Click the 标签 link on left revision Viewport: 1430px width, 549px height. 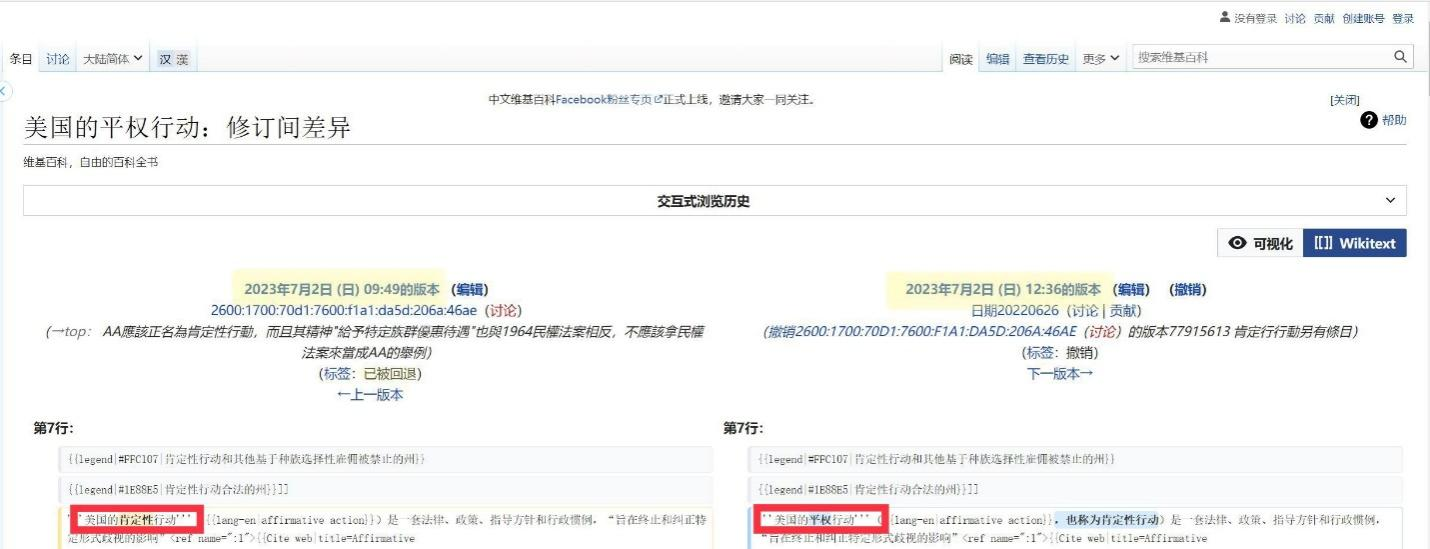338,373
